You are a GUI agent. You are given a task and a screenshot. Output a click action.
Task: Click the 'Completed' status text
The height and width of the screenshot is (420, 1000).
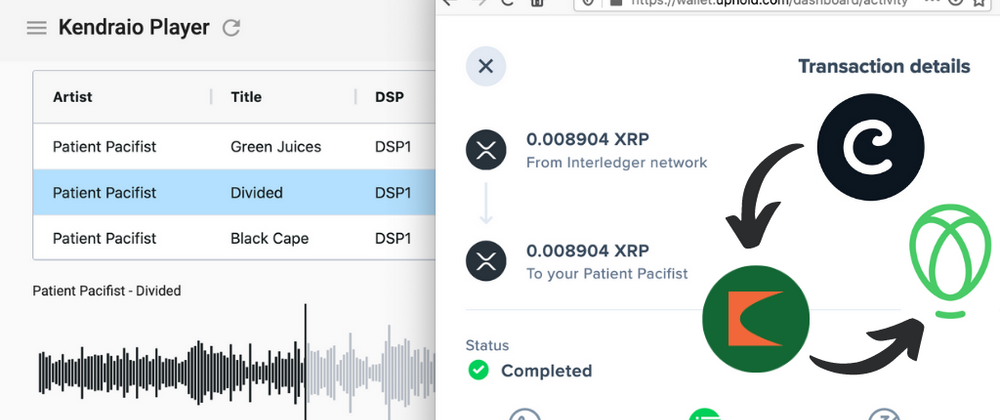(547, 370)
